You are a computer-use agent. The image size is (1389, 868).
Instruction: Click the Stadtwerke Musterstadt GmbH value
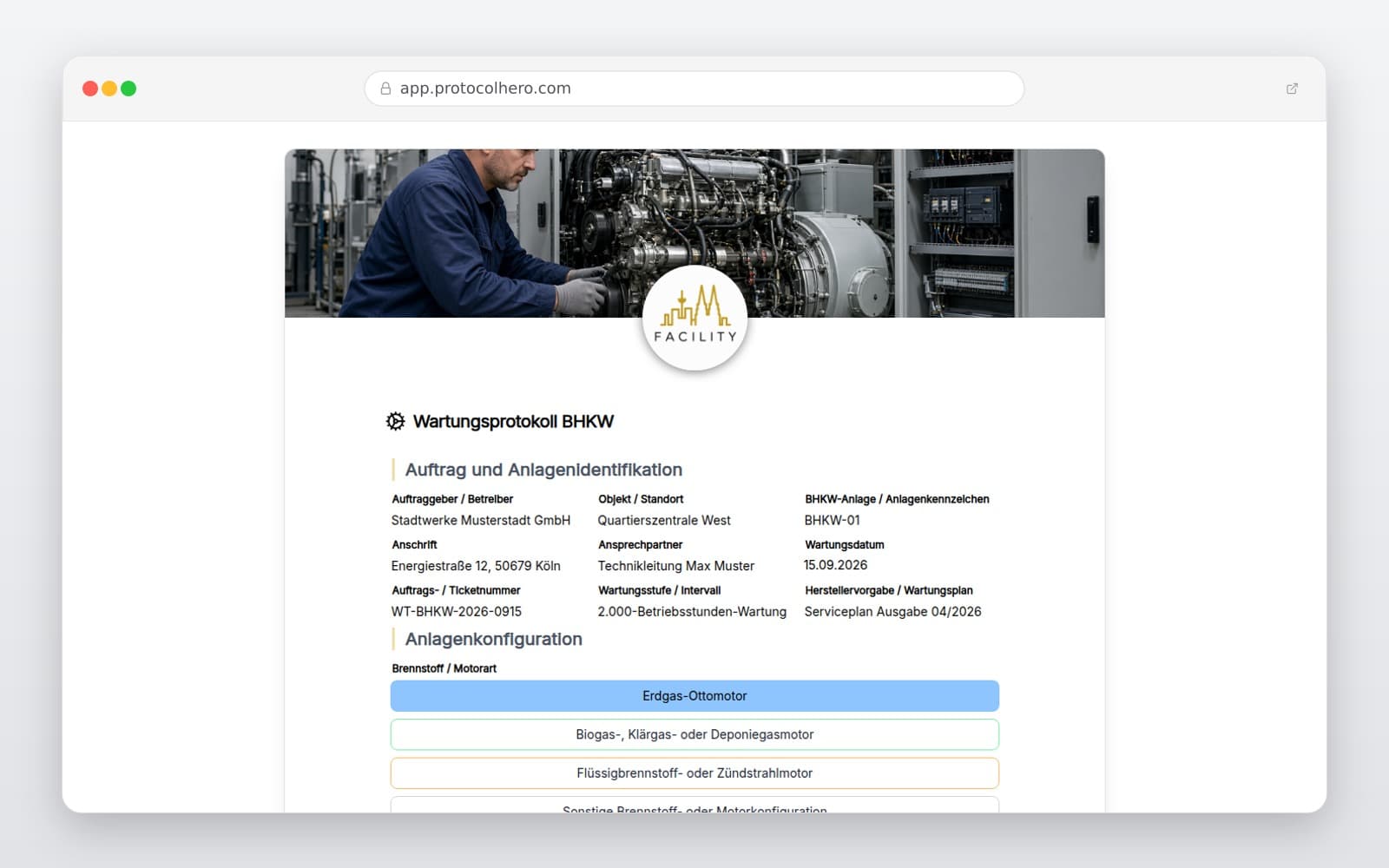click(481, 521)
